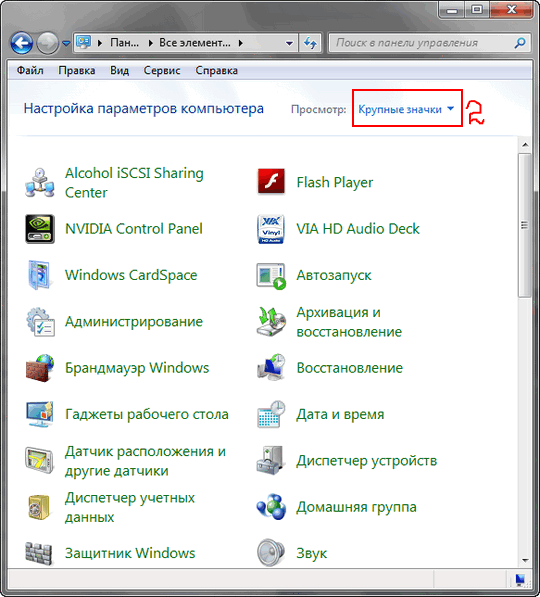Viewport: 540px width, 597px height.
Task: Open the Сервис menu
Action: [162, 70]
